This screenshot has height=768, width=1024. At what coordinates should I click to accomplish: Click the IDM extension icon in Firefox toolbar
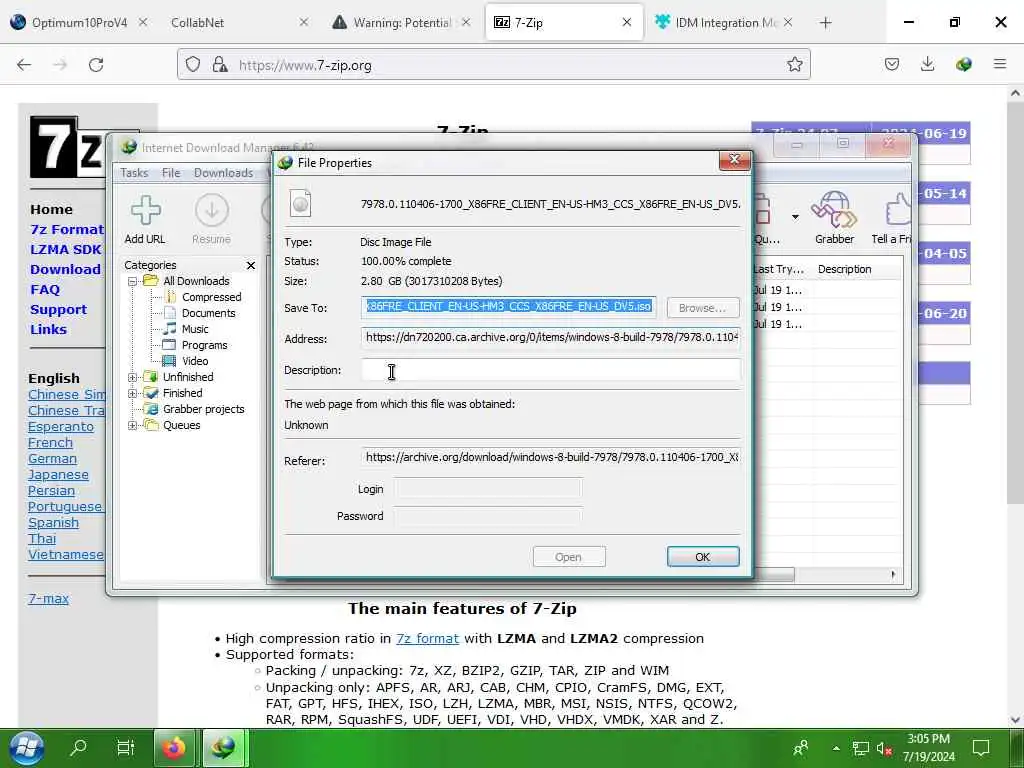(963, 64)
